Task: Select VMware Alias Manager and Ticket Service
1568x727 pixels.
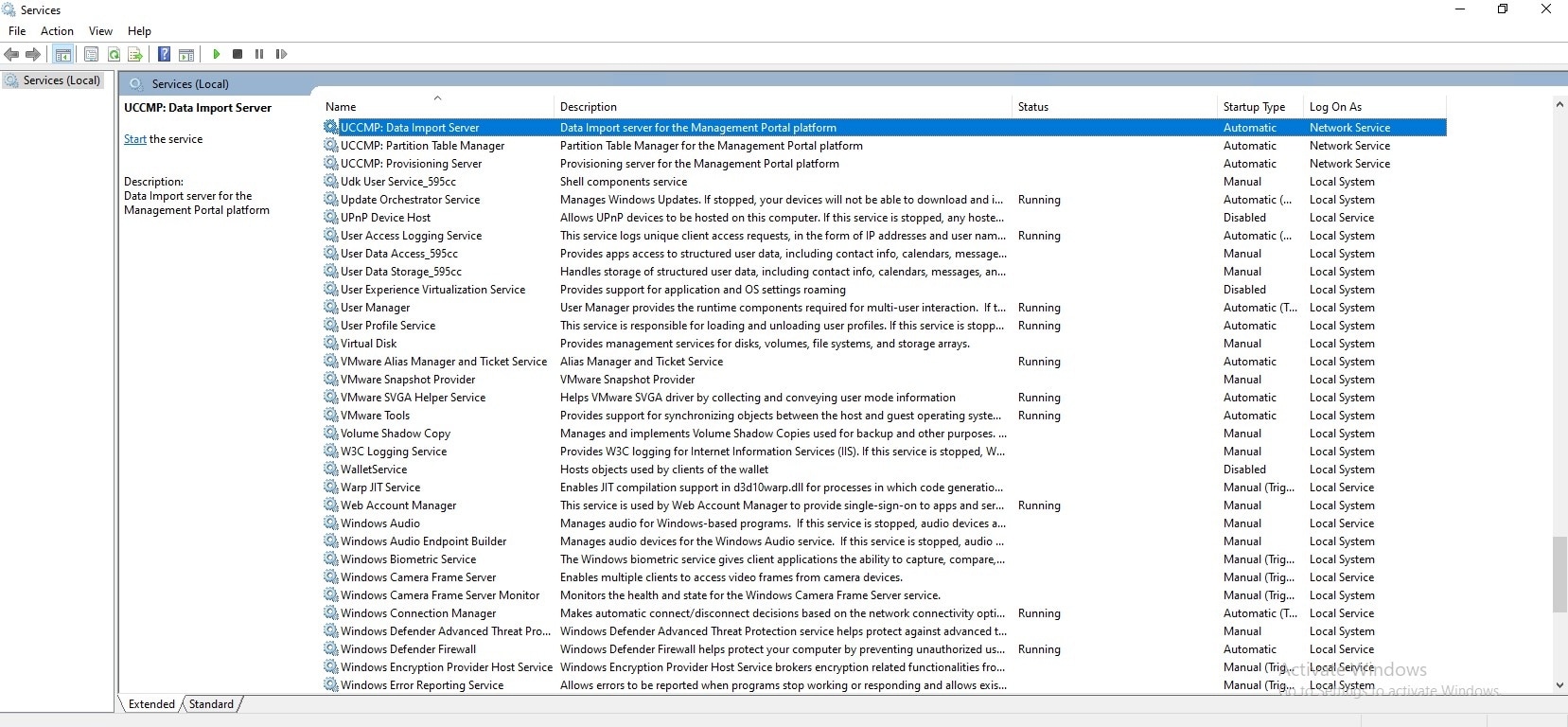Action: (444, 362)
